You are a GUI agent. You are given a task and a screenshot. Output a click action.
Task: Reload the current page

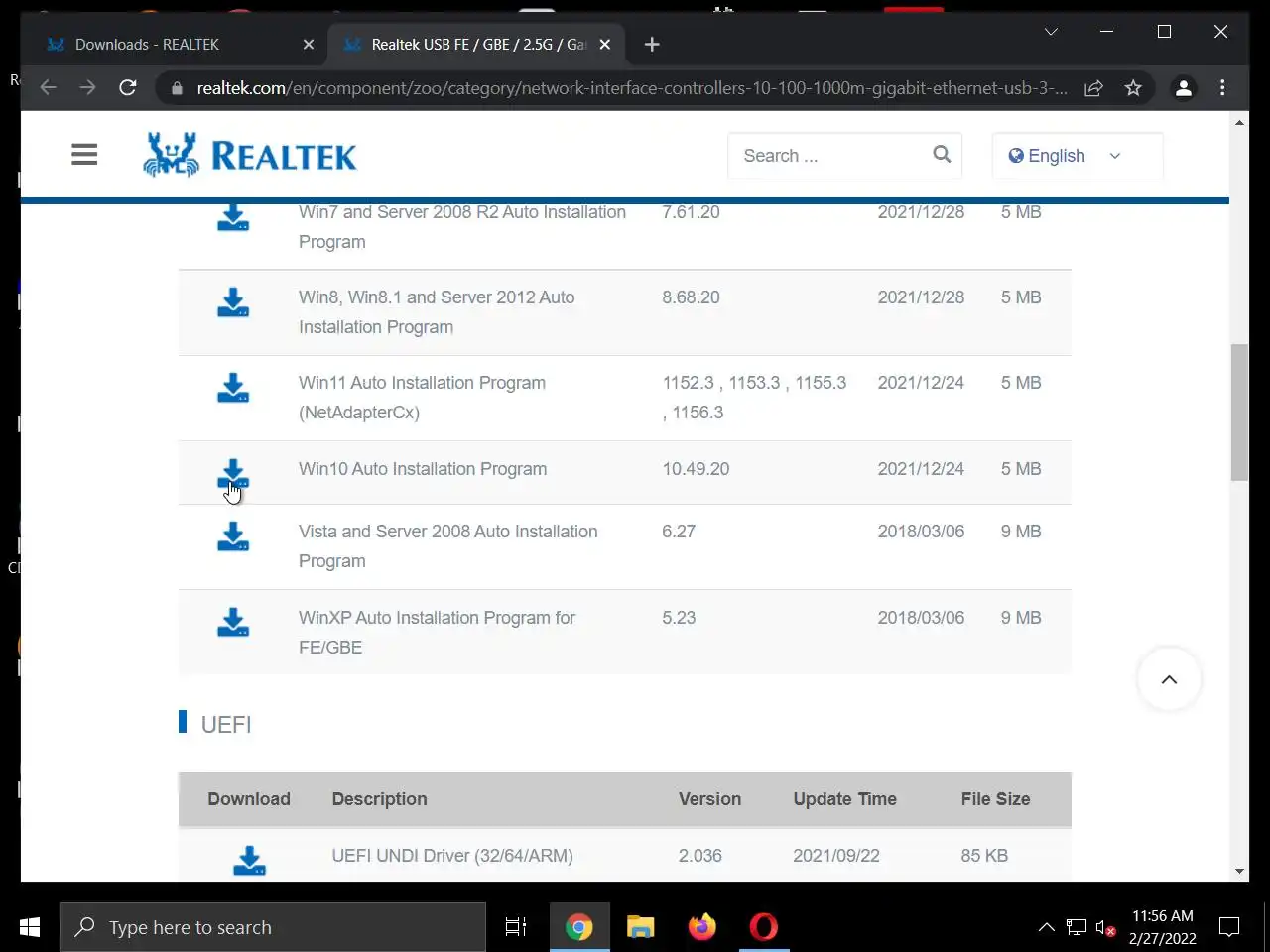pos(127,88)
